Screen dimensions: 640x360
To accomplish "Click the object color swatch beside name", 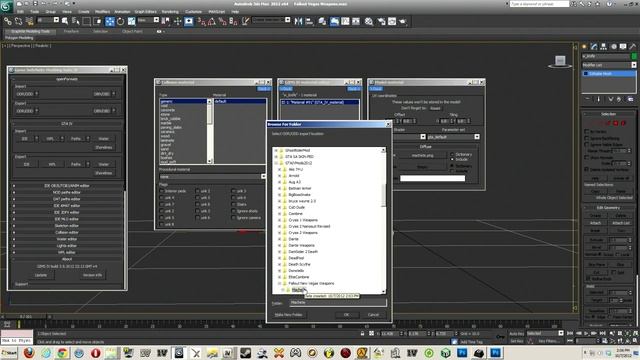I will coord(634,56).
